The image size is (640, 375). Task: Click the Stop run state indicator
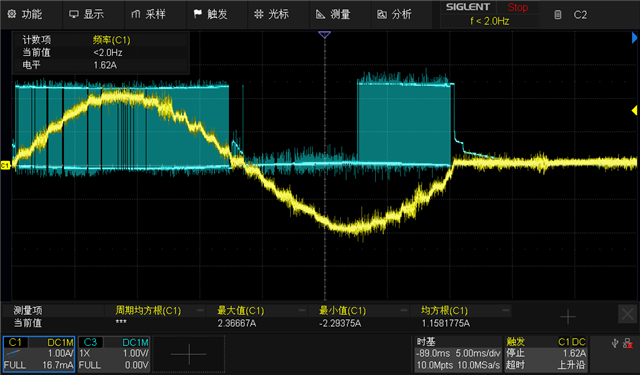coord(518,7)
